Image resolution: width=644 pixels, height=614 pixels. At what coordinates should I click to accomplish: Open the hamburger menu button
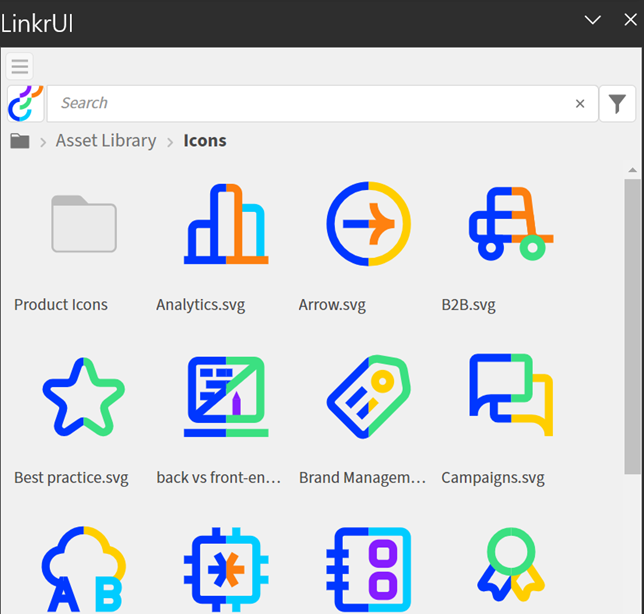[19, 66]
